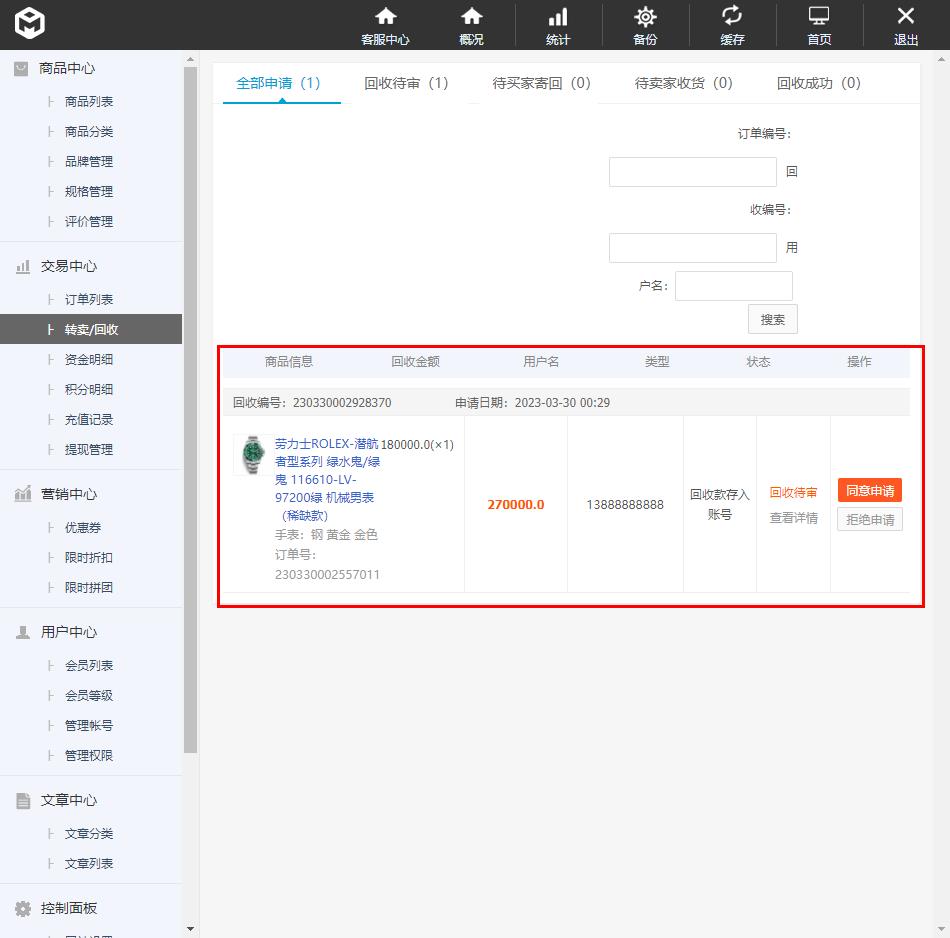Viewport: 950px width, 938px height.
Task: Click the cube logo in top-left corner
Action: point(30,23)
